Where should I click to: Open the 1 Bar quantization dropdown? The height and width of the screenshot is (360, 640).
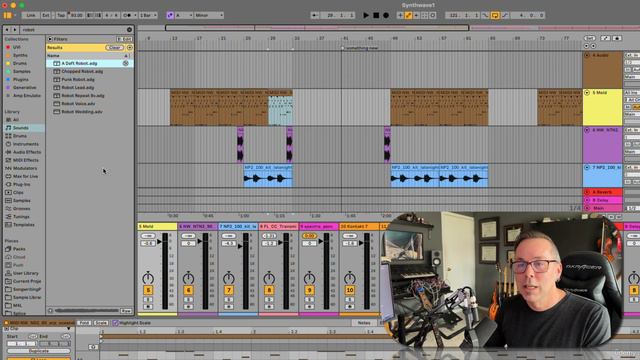tap(148, 16)
